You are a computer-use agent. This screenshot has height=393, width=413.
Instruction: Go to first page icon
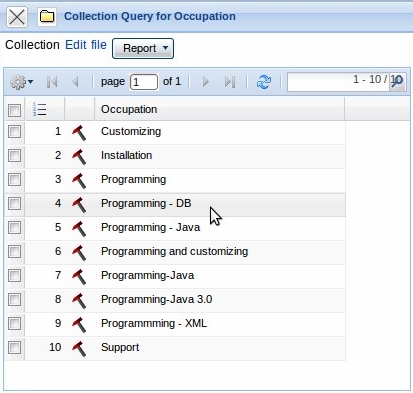[52, 82]
